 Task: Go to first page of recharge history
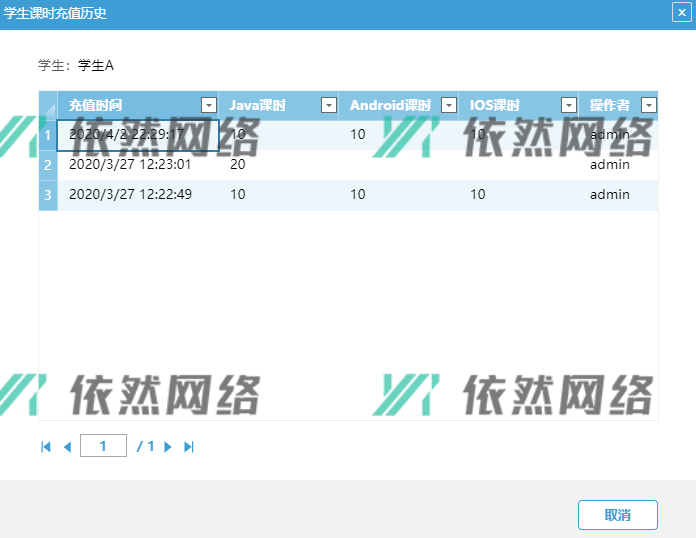(x=45, y=447)
